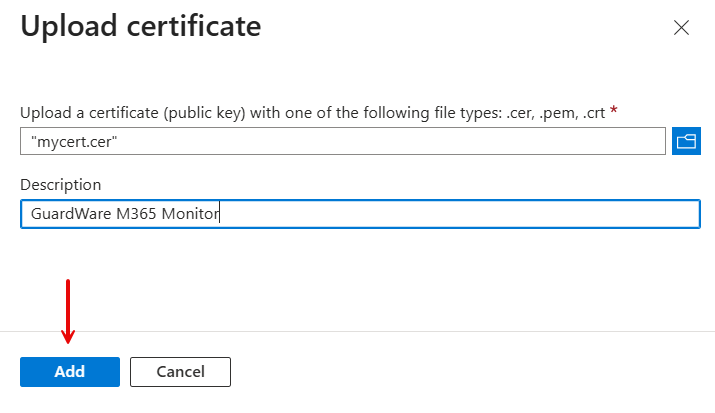Click the word "Monitor" in Description box
This screenshot has width=715, height=413.
click(193, 213)
